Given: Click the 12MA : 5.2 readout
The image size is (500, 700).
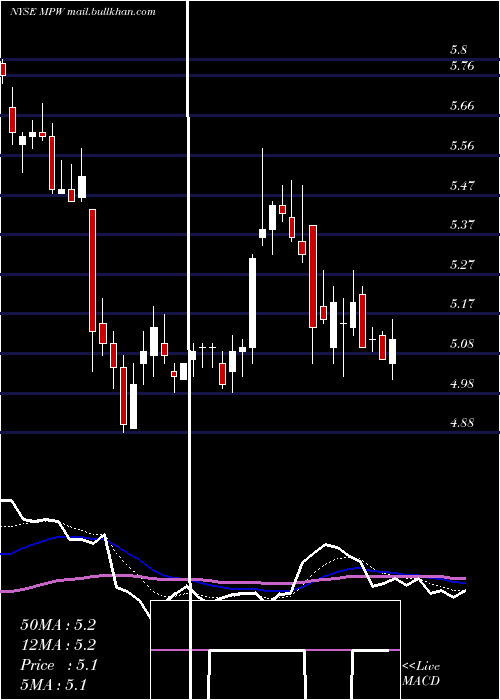Looking at the screenshot, I should click(x=58, y=645).
